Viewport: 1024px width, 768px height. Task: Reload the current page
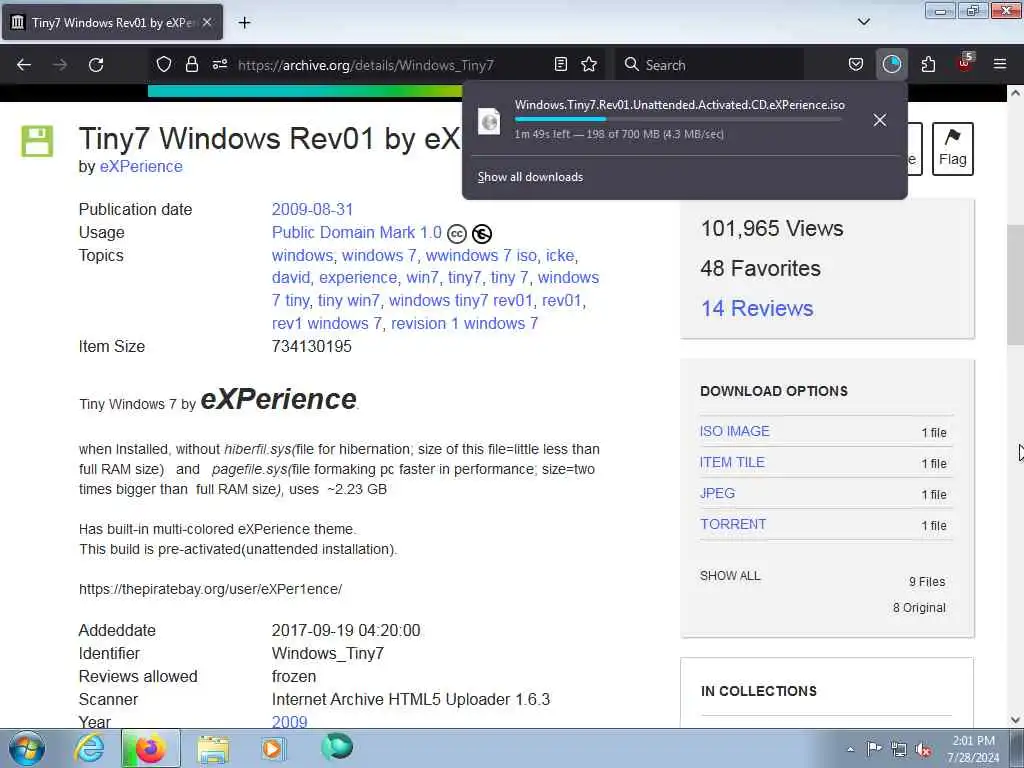[x=96, y=65]
